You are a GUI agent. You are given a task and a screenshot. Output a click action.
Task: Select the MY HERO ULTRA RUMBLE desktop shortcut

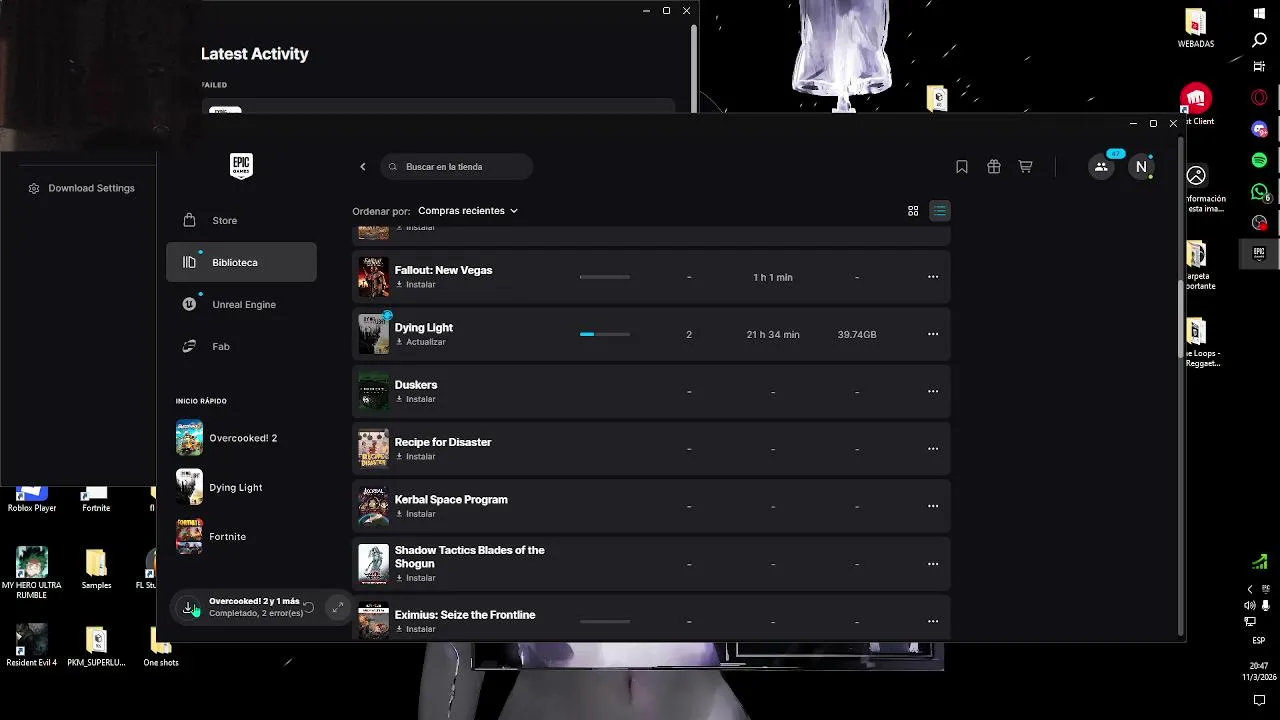click(32, 573)
